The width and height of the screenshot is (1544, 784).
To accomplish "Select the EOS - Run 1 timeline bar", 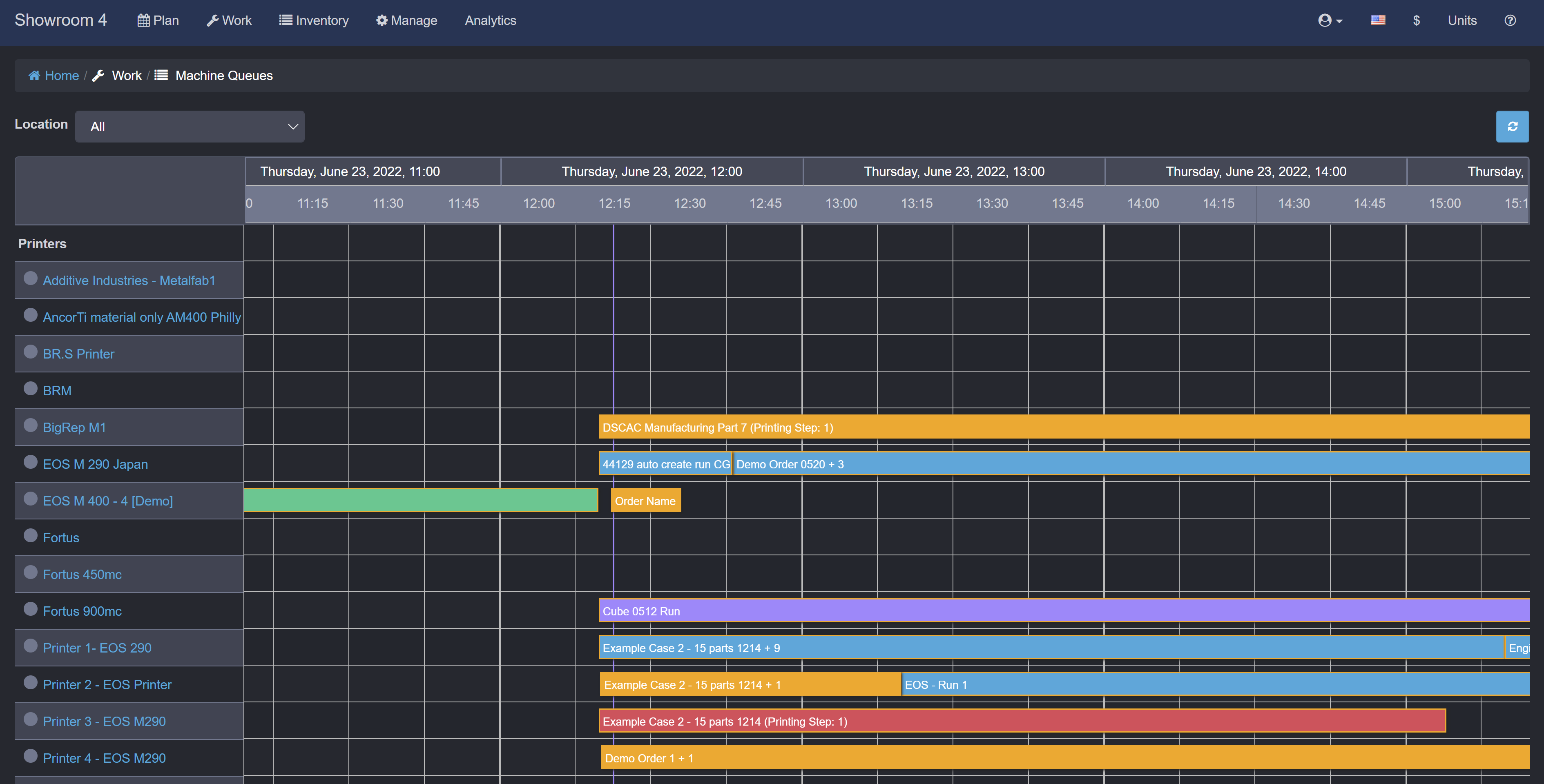I will (1216, 684).
